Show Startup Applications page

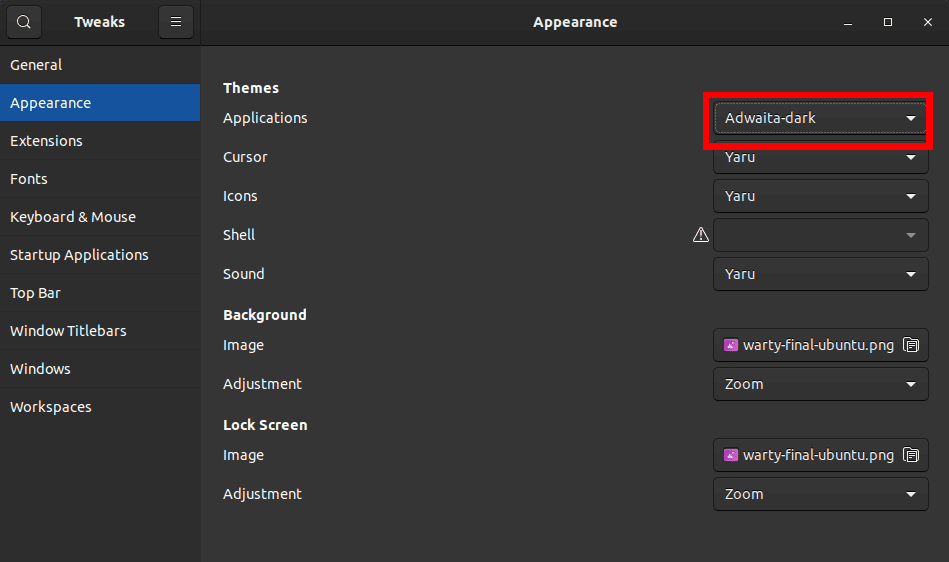point(79,255)
